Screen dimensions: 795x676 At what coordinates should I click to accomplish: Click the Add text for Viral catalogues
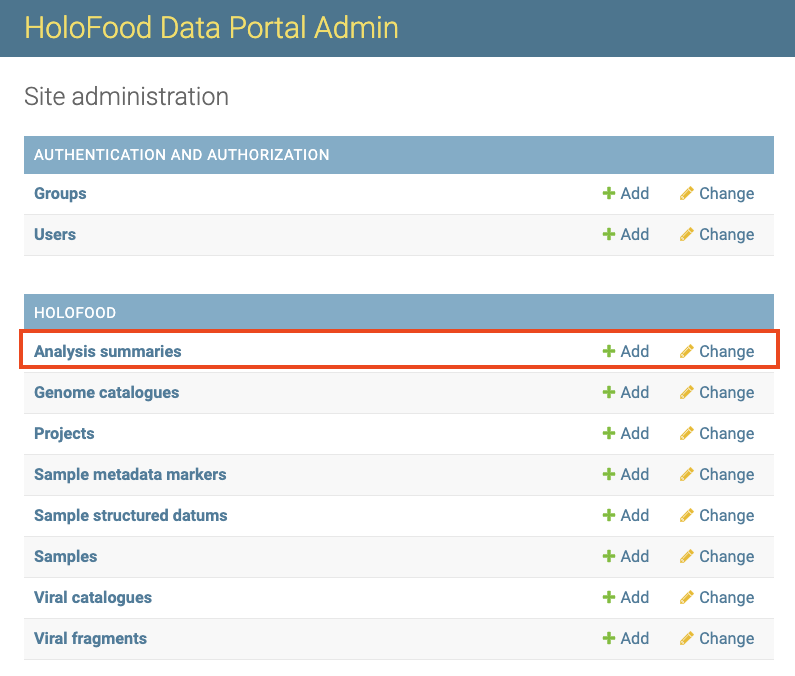pos(635,597)
